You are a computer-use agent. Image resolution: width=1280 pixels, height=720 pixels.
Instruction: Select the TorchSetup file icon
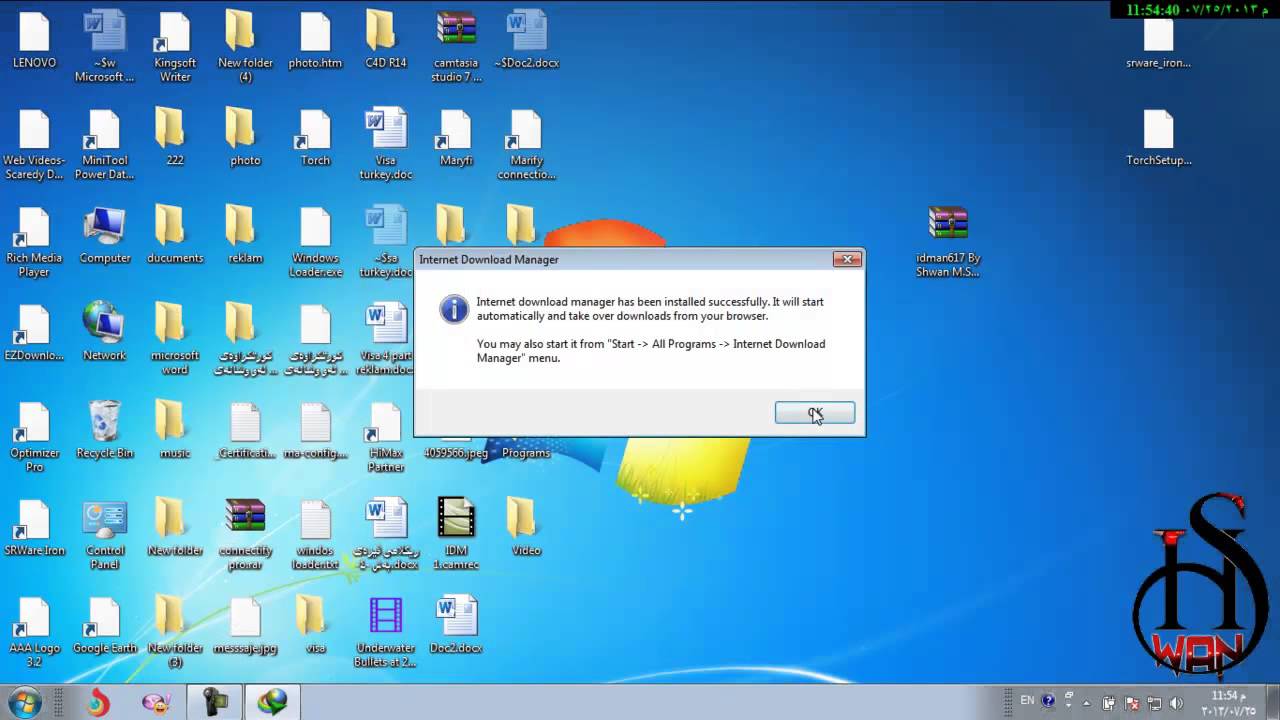[x=1158, y=138]
